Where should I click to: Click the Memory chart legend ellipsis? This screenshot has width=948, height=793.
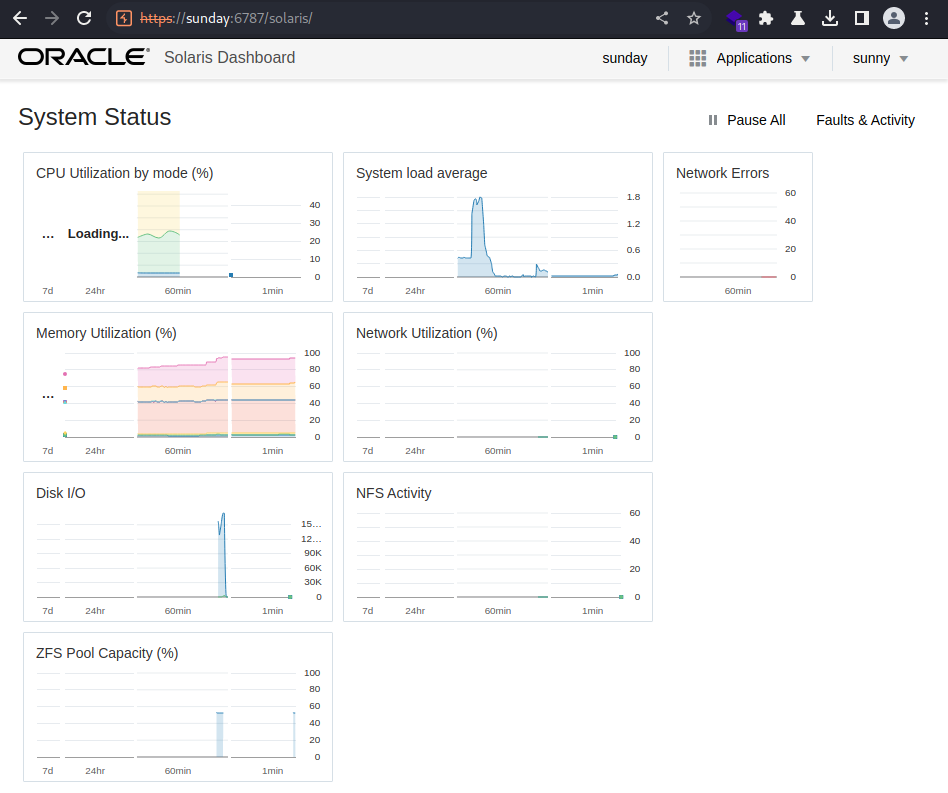tap(48, 396)
